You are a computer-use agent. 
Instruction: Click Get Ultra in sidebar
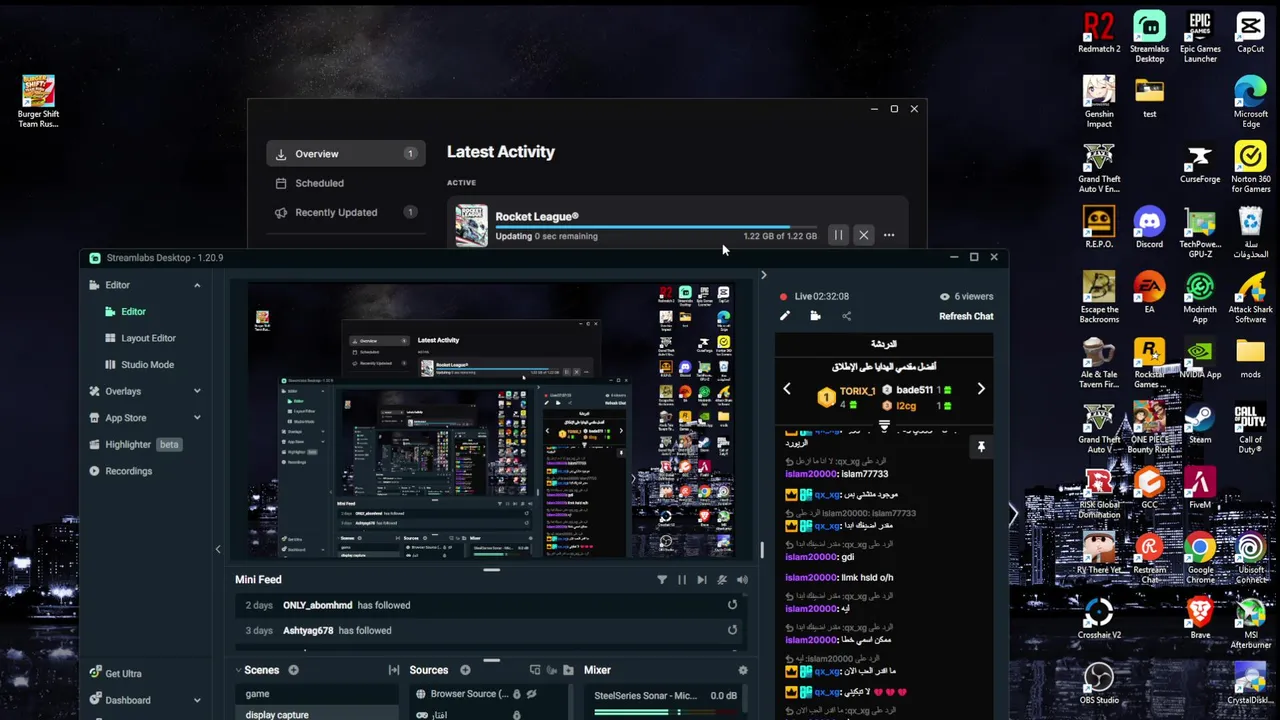pyautogui.click(x=115, y=674)
